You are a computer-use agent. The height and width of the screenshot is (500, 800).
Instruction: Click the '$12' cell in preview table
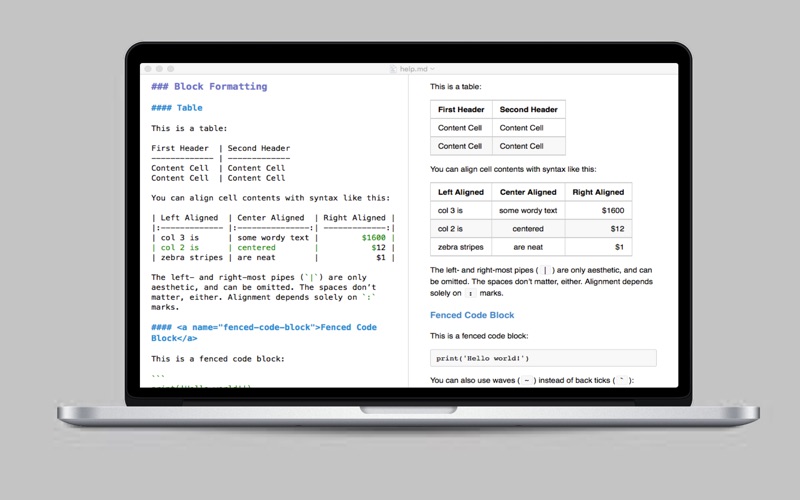tap(598, 229)
